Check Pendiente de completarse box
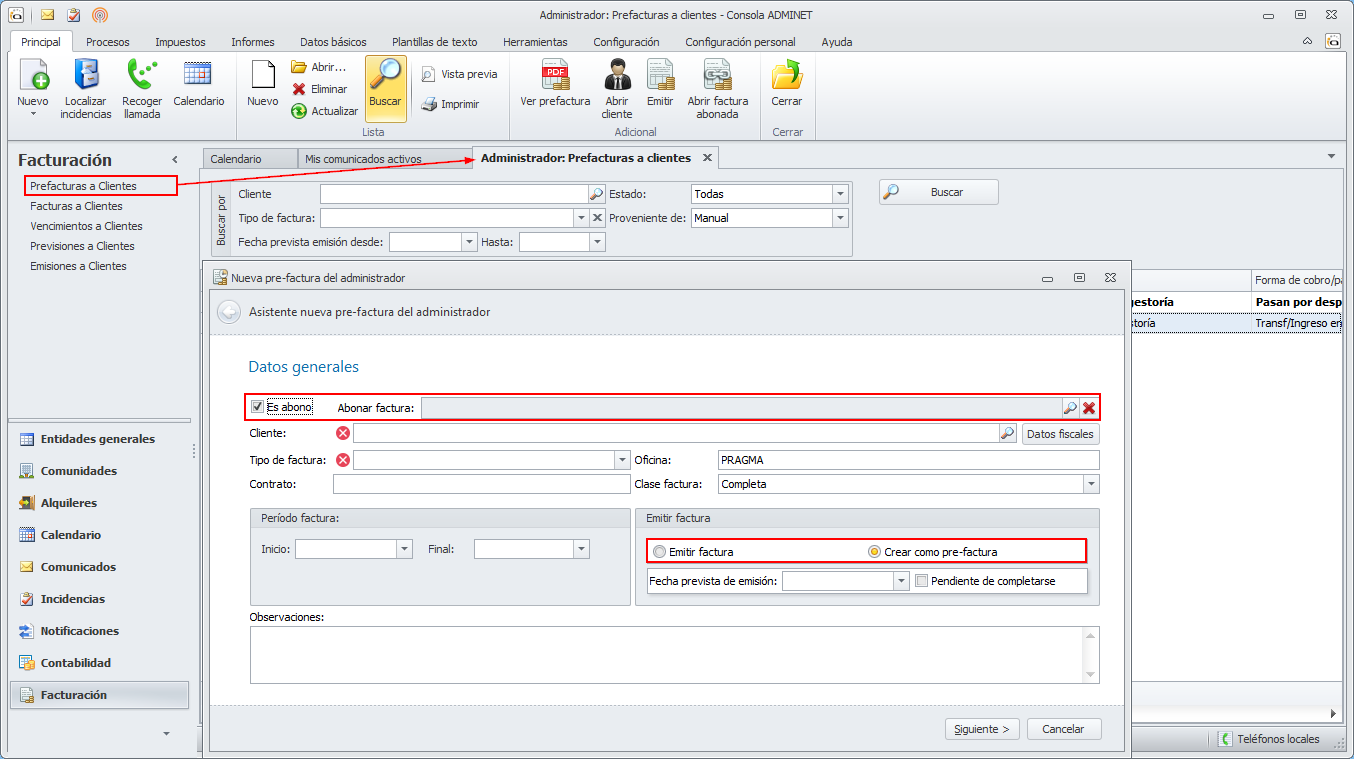The height and width of the screenshot is (759, 1354). [x=922, y=580]
